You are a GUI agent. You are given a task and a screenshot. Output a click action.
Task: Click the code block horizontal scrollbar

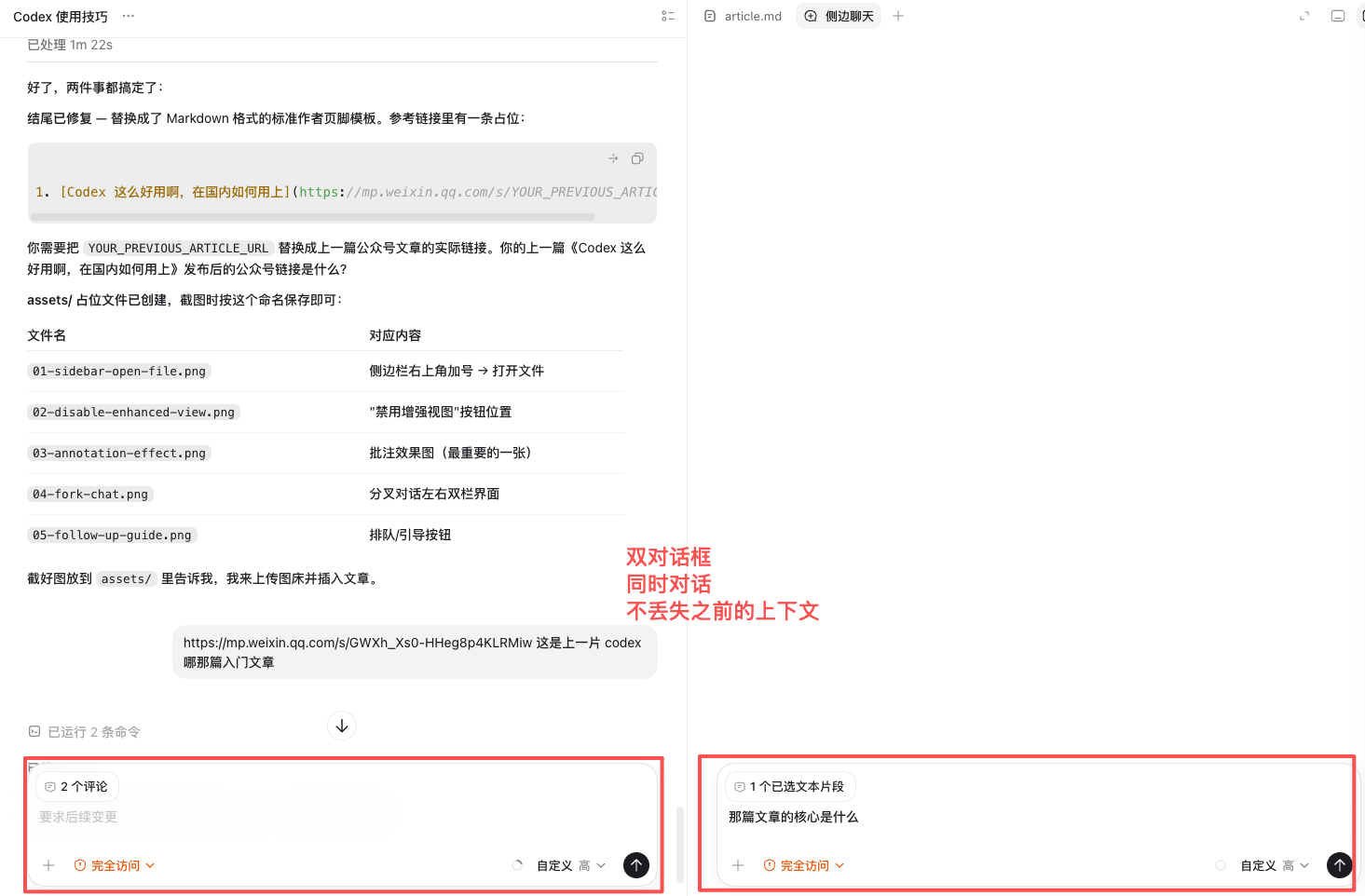coord(312,217)
